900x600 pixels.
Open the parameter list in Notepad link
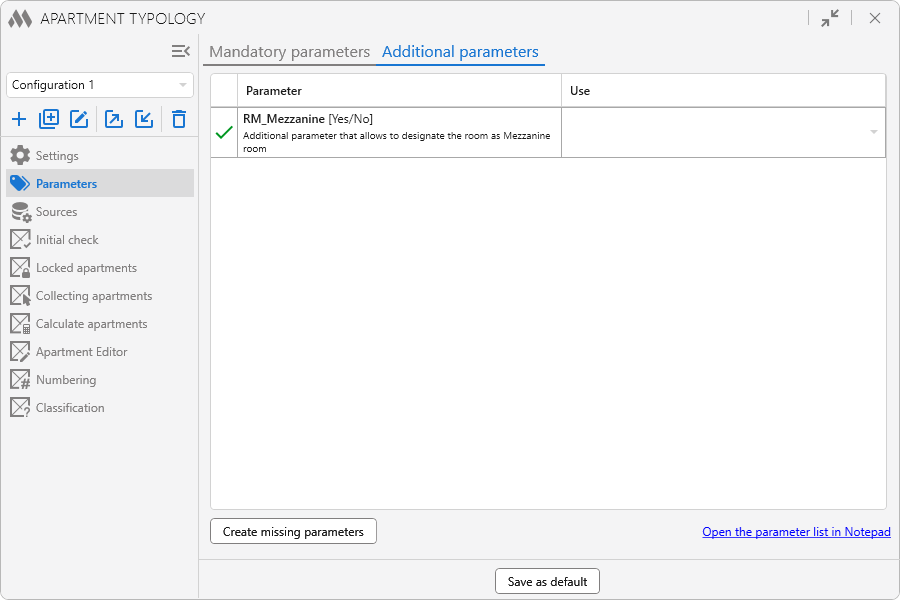796,532
